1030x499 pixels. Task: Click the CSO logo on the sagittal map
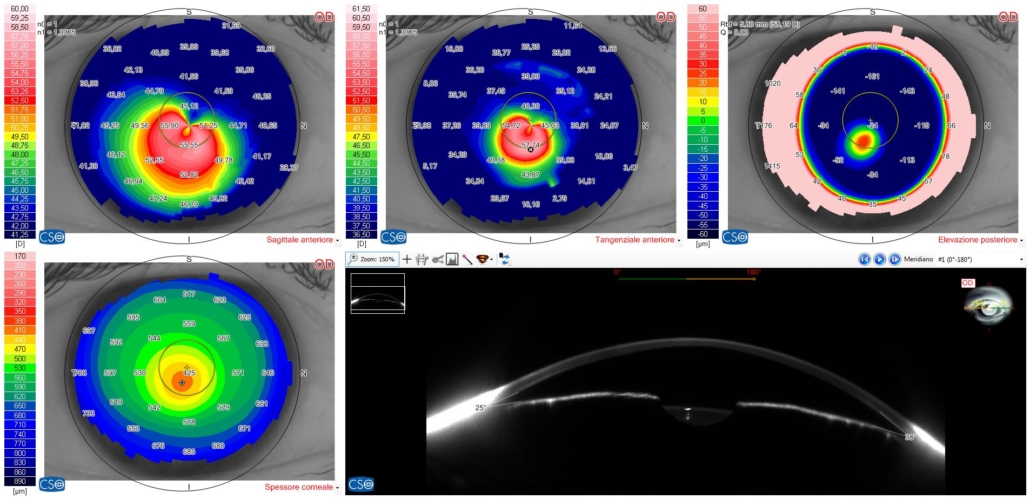pyautogui.click(x=51, y=237)
